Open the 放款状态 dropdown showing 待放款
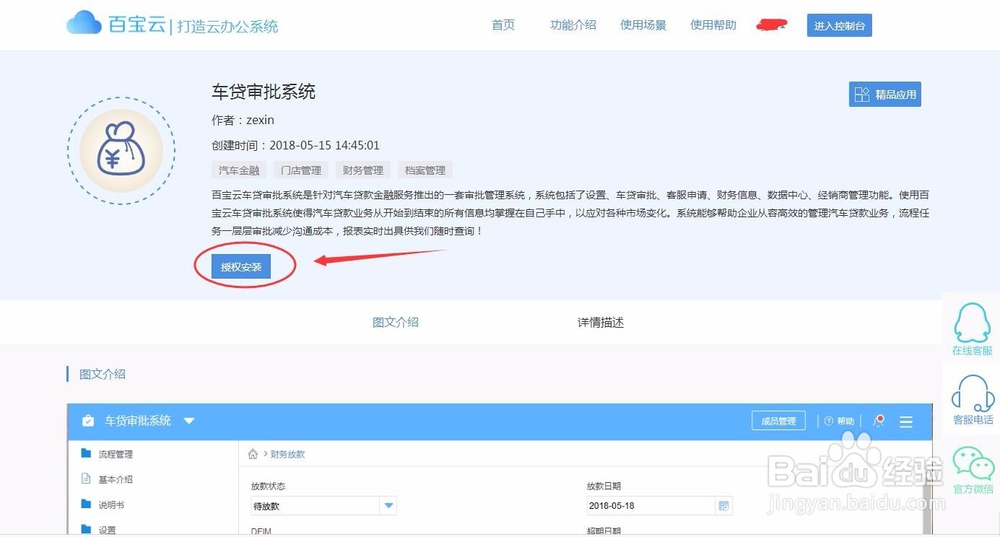 click(324, 506)
